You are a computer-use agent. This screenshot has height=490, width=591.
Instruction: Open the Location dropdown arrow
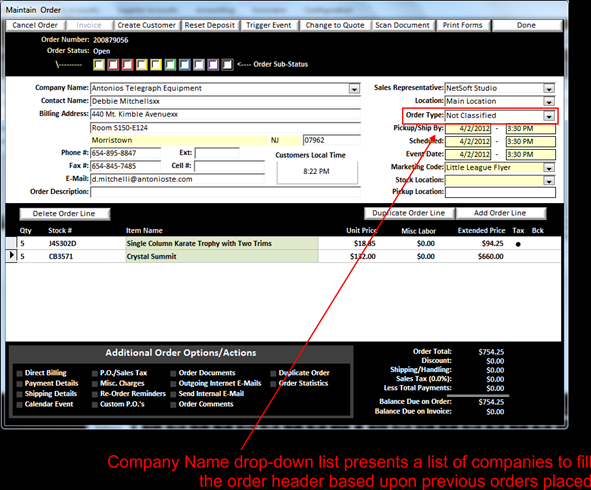[x=549, y=101]
